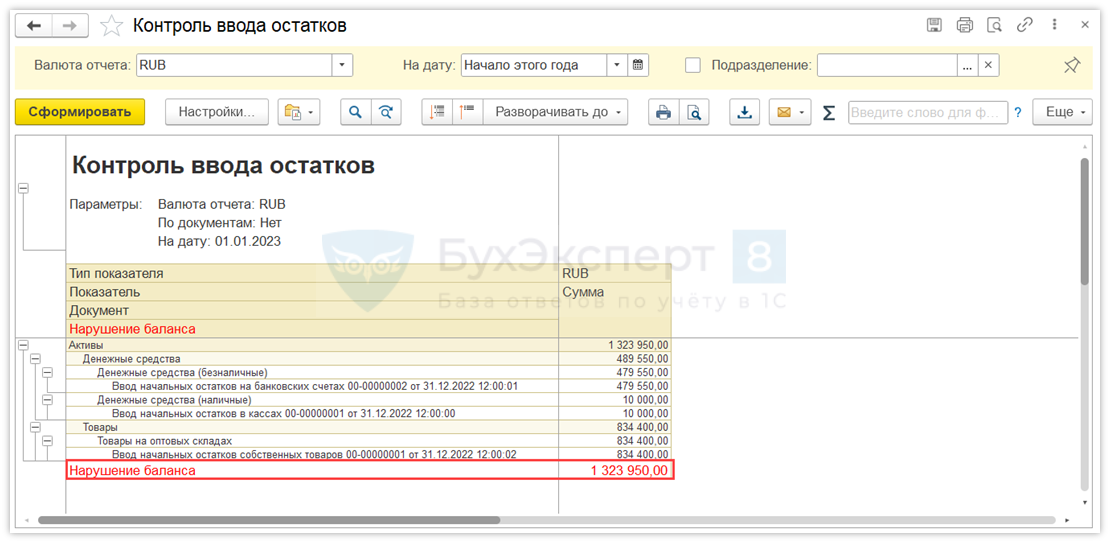This screenshot has width=1110, height=543.
Task: Save report with floppy disk icon in title bar
Action: click(x=934, y=25)
